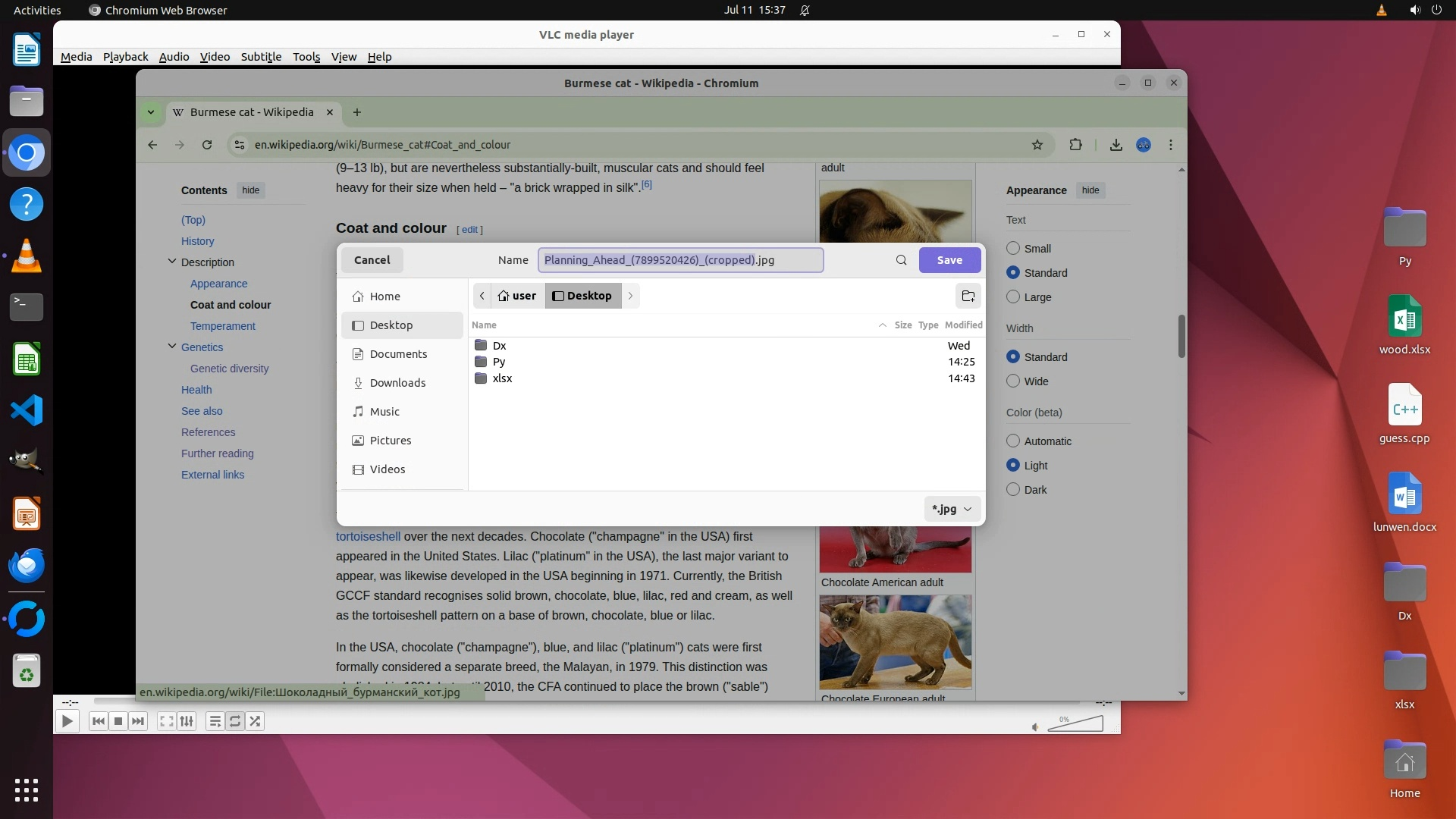
Task: Toggle VLC shuffle mode icon
Action: coord(255,721)
